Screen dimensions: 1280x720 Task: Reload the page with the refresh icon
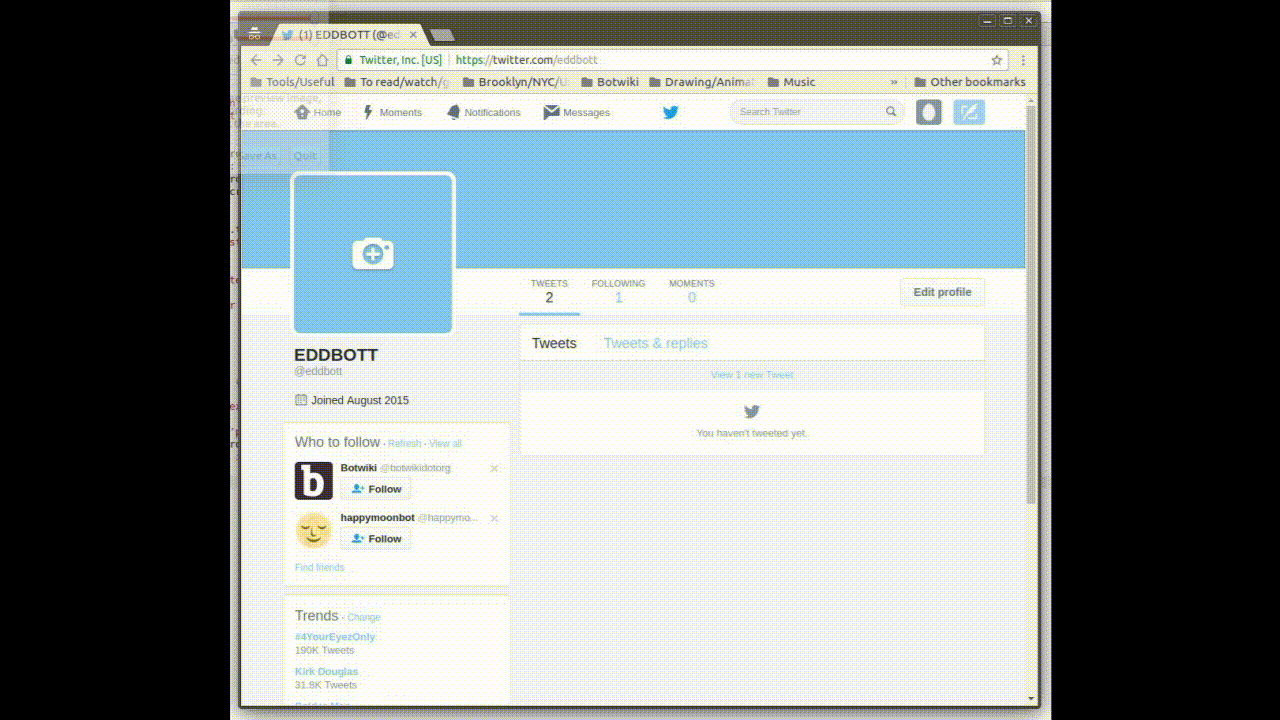(x=300, y=60)
